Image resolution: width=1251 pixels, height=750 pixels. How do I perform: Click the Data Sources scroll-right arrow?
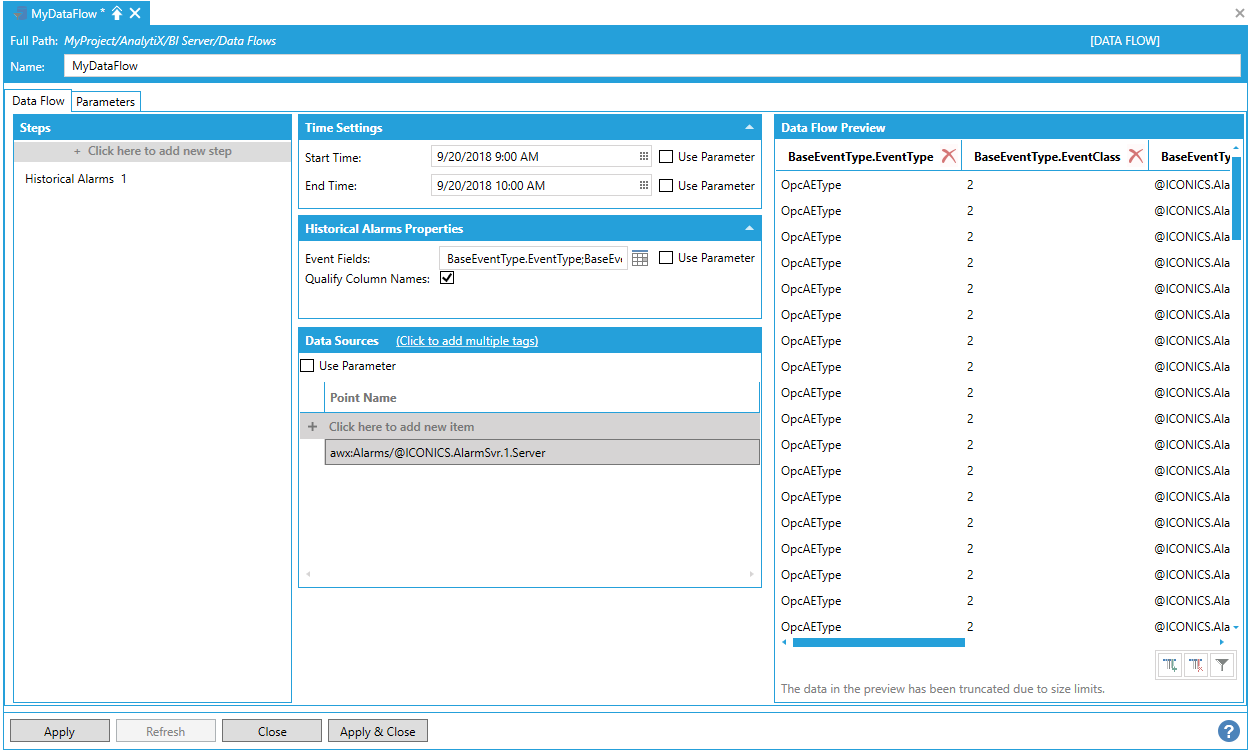[x=752, y=574]
